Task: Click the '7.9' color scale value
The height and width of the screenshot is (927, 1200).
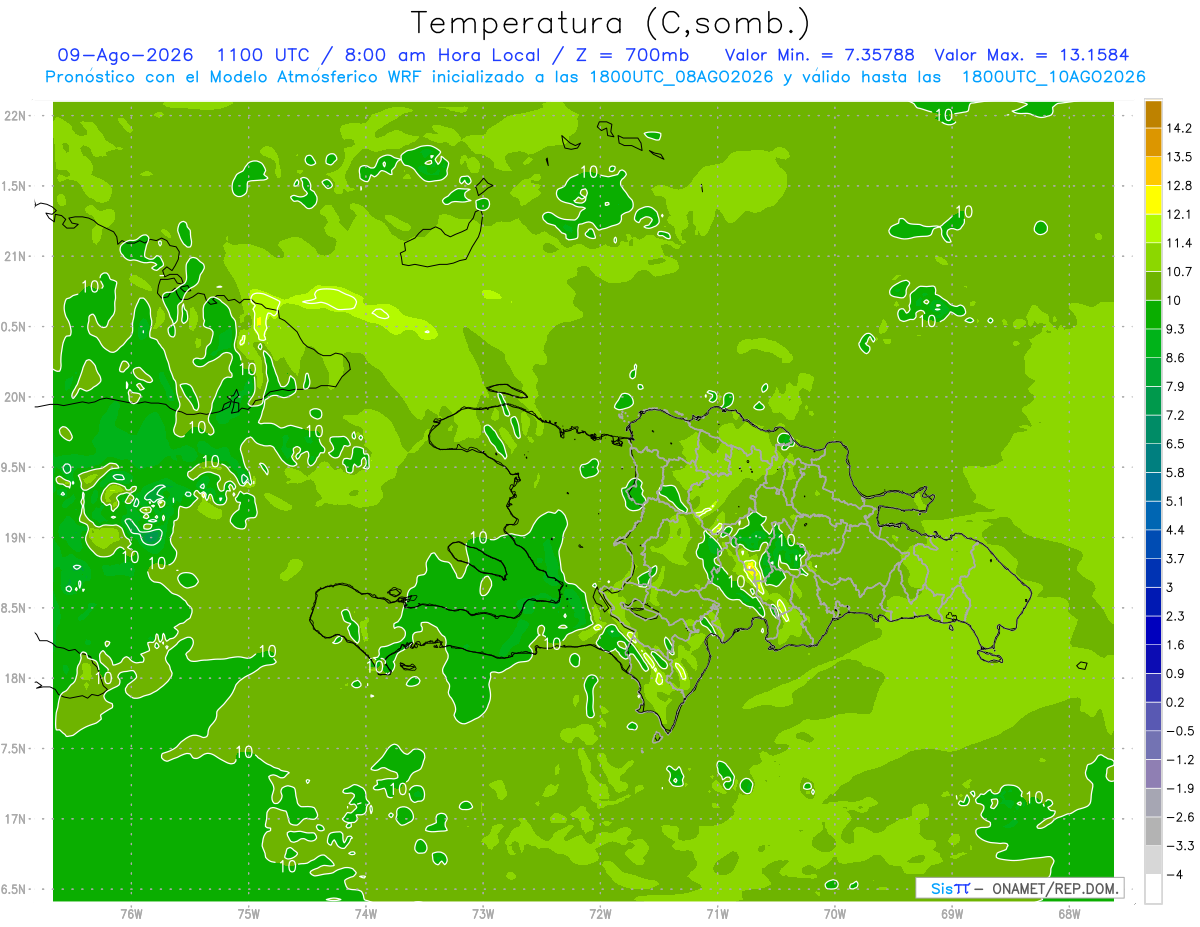Action: pos(1177,387)
